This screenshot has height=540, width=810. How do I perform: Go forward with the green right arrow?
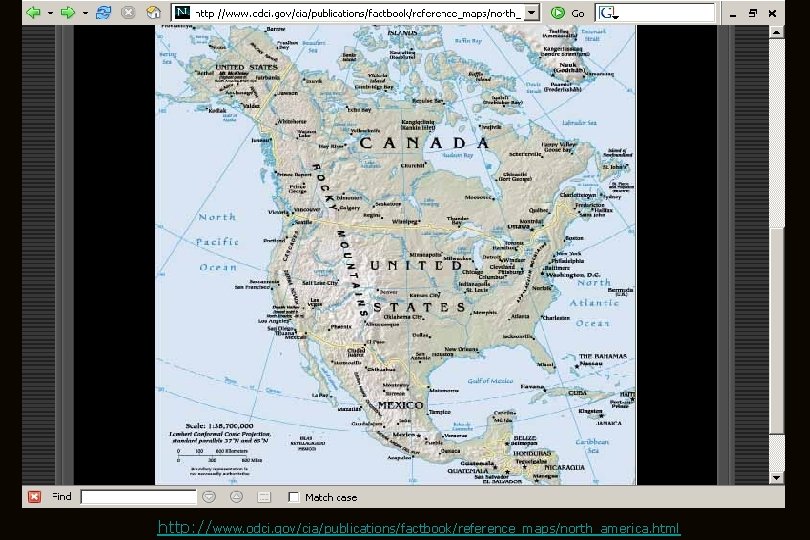[68, 12]
